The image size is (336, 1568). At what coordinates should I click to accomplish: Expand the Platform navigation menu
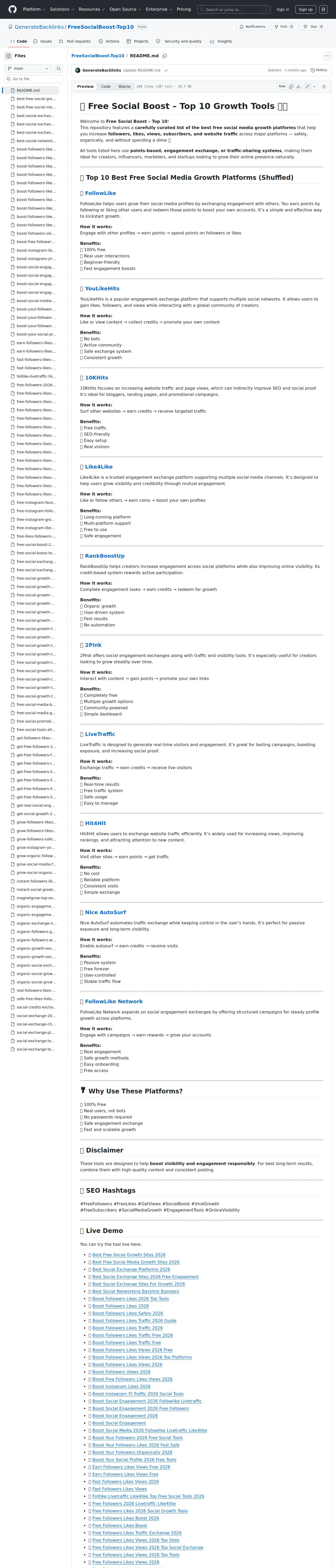pyautogui.click(x=33, y=9)
